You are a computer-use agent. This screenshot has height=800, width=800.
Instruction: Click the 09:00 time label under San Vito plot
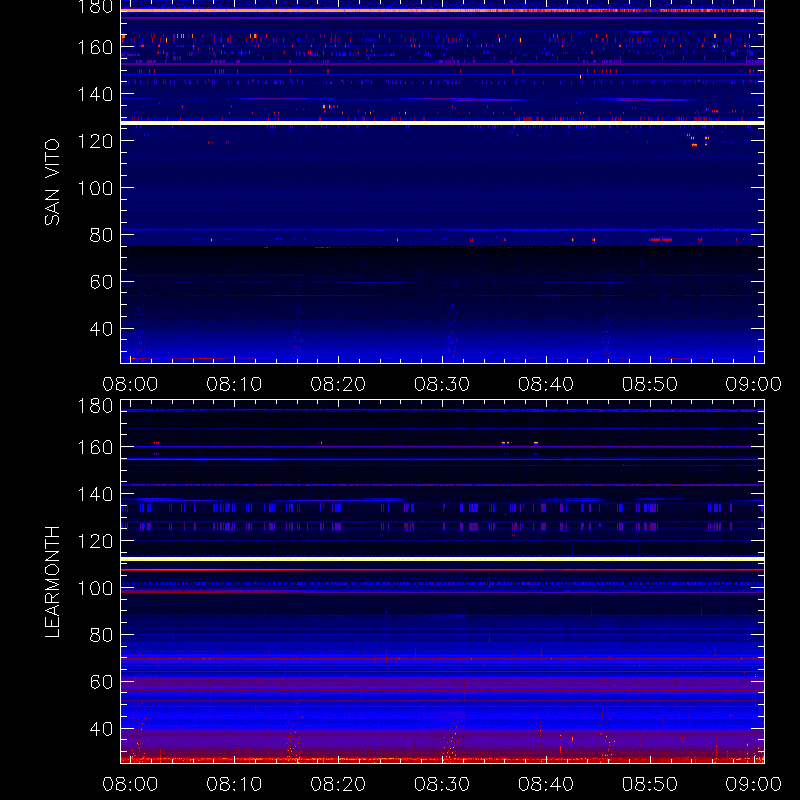click(754, 384)
